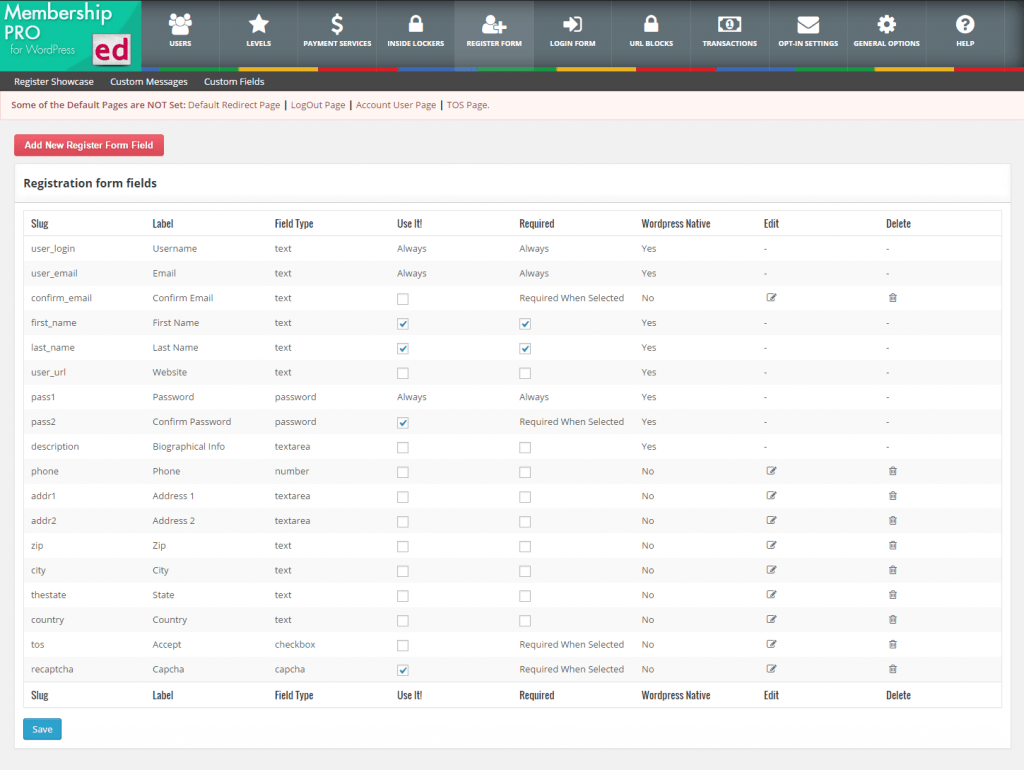
Task: Enable the Website field with Use It checkbox
Action: (403, 372)
